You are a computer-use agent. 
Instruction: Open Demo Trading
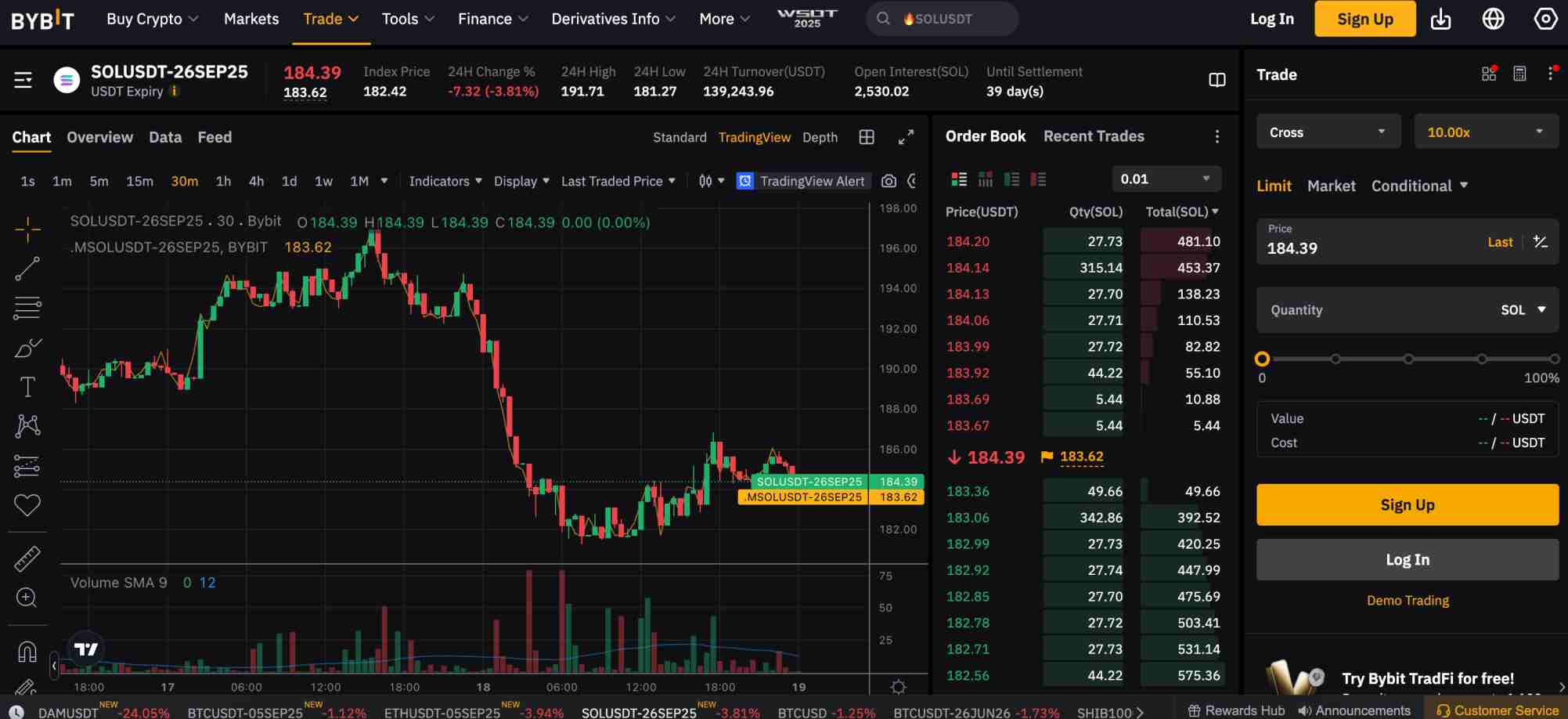click(x=1407, y=600)
